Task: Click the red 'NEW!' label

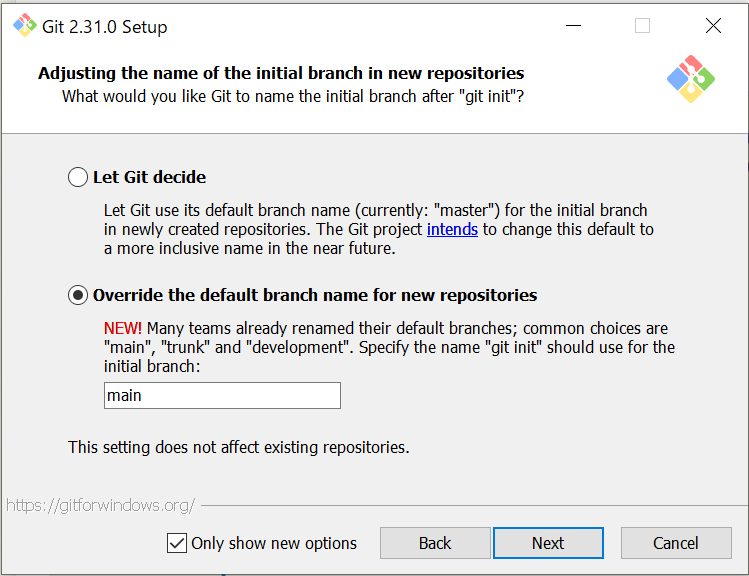Action: [123, 329]
